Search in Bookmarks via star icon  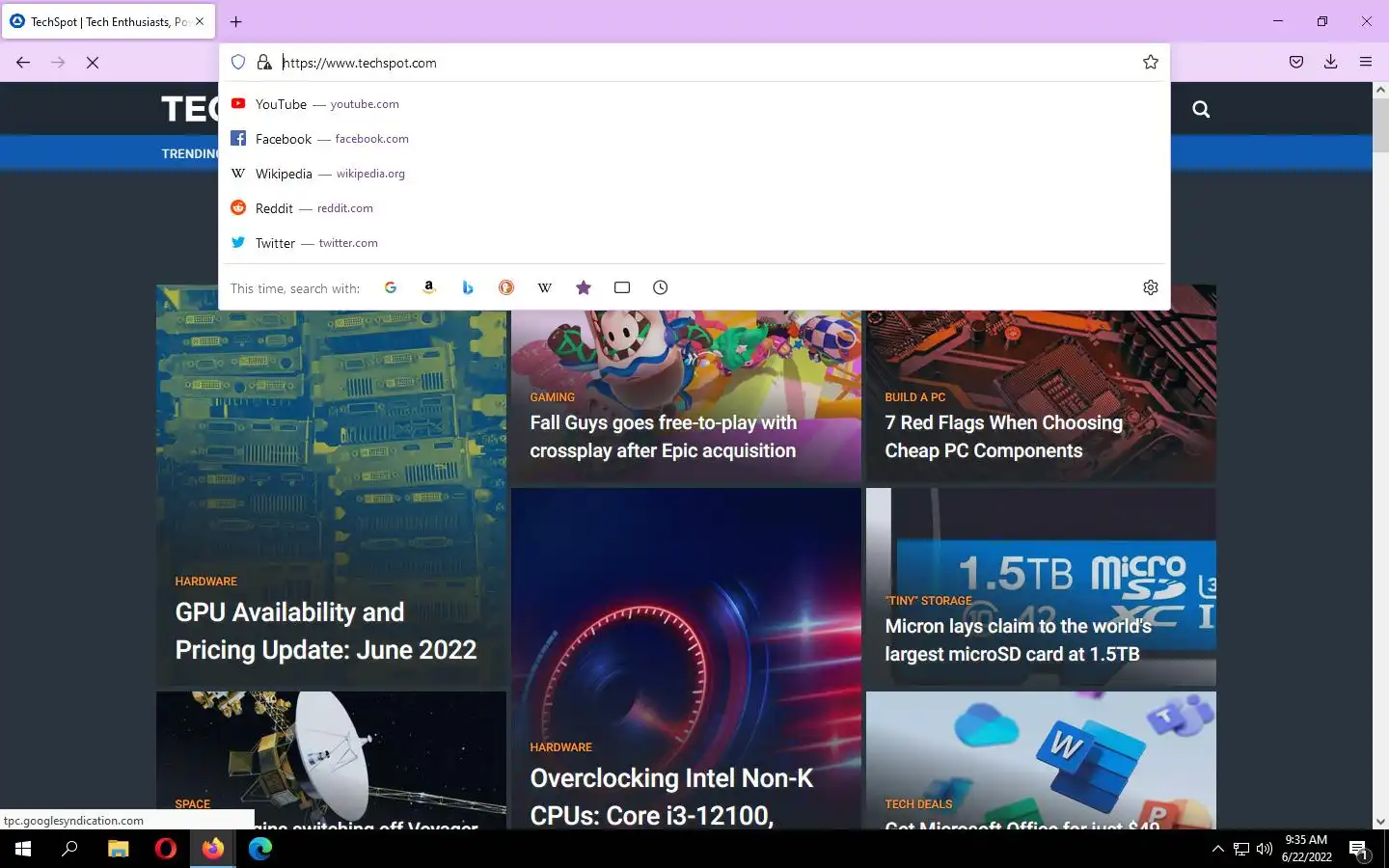[584, 287]
